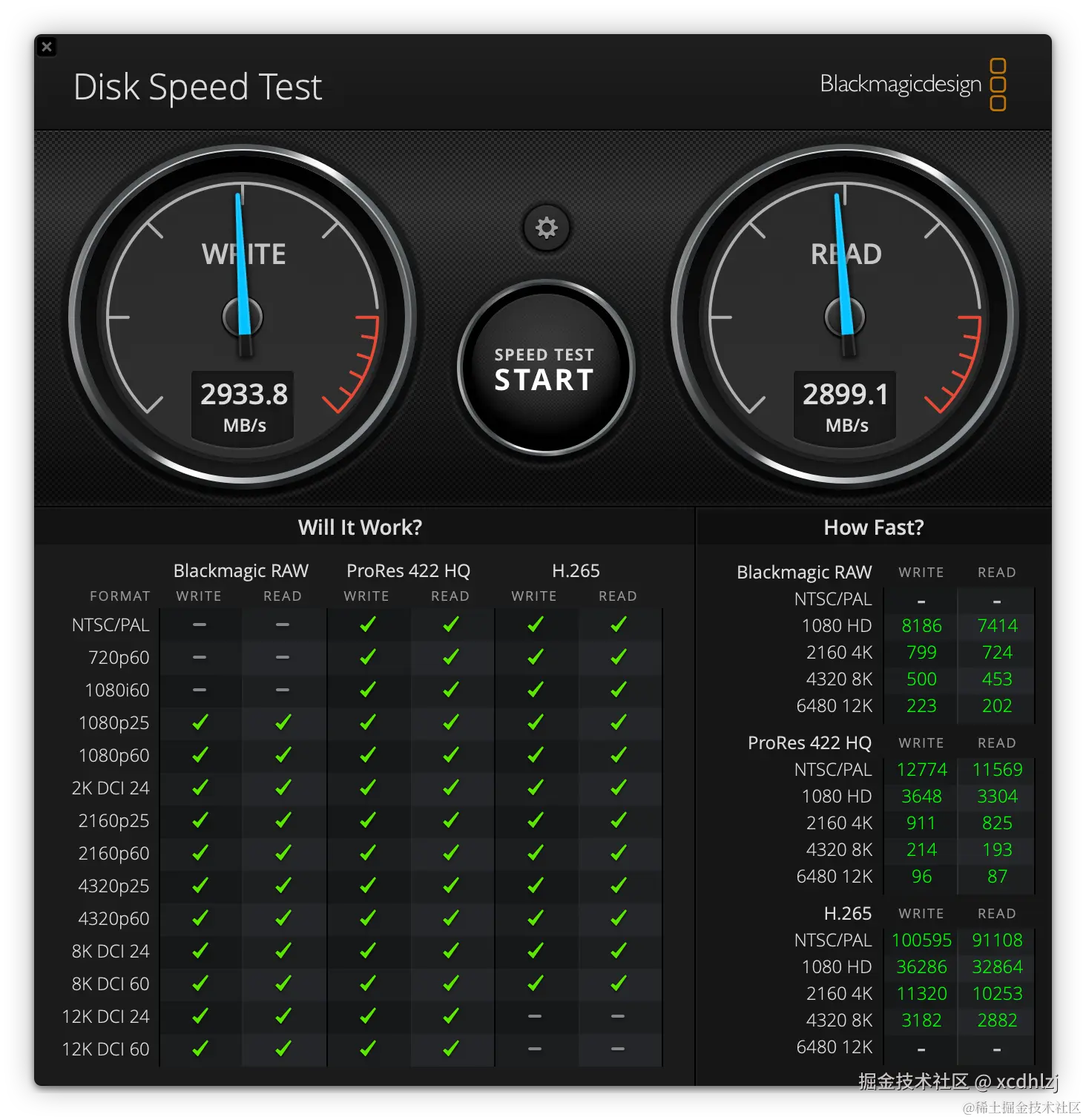Click the 2160p25 format row label

coord(113,821)
